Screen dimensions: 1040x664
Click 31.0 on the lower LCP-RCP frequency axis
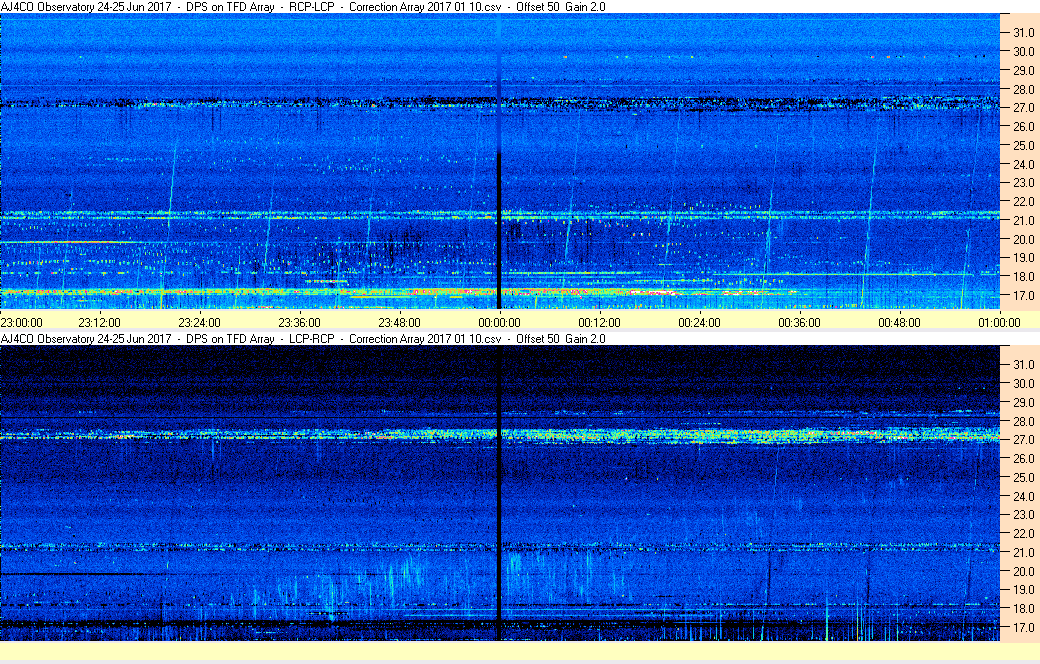click(x=1023, y=364)
